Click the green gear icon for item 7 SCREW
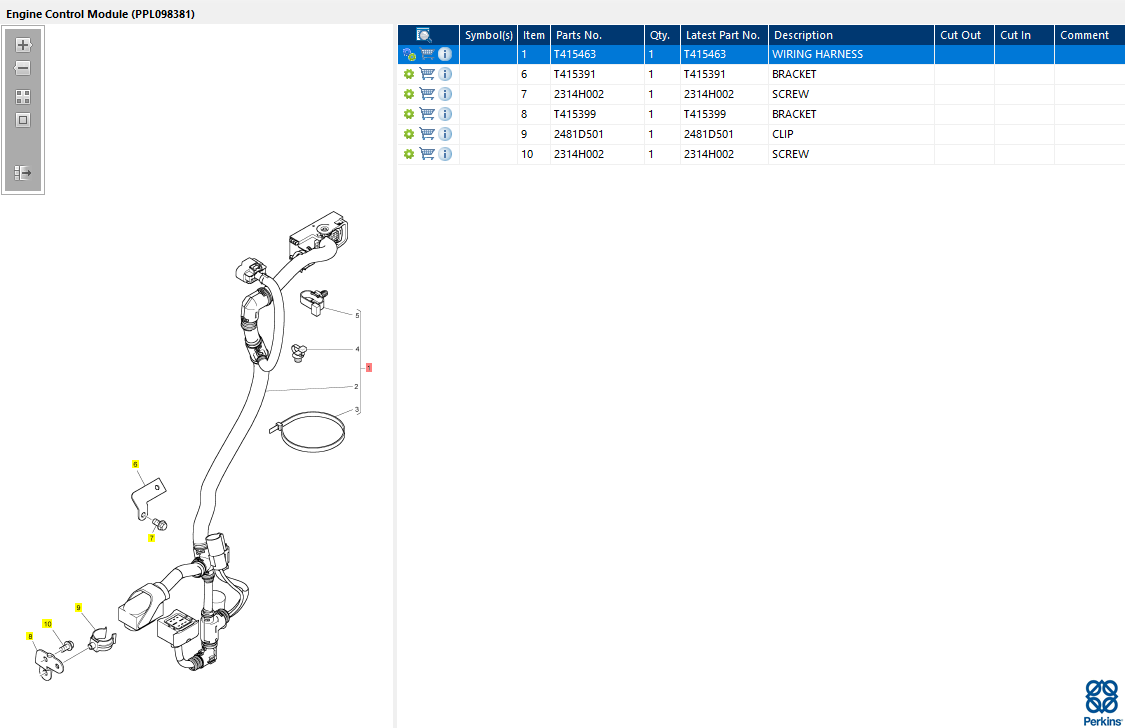The image size is (1125, 728). (409, 95)
